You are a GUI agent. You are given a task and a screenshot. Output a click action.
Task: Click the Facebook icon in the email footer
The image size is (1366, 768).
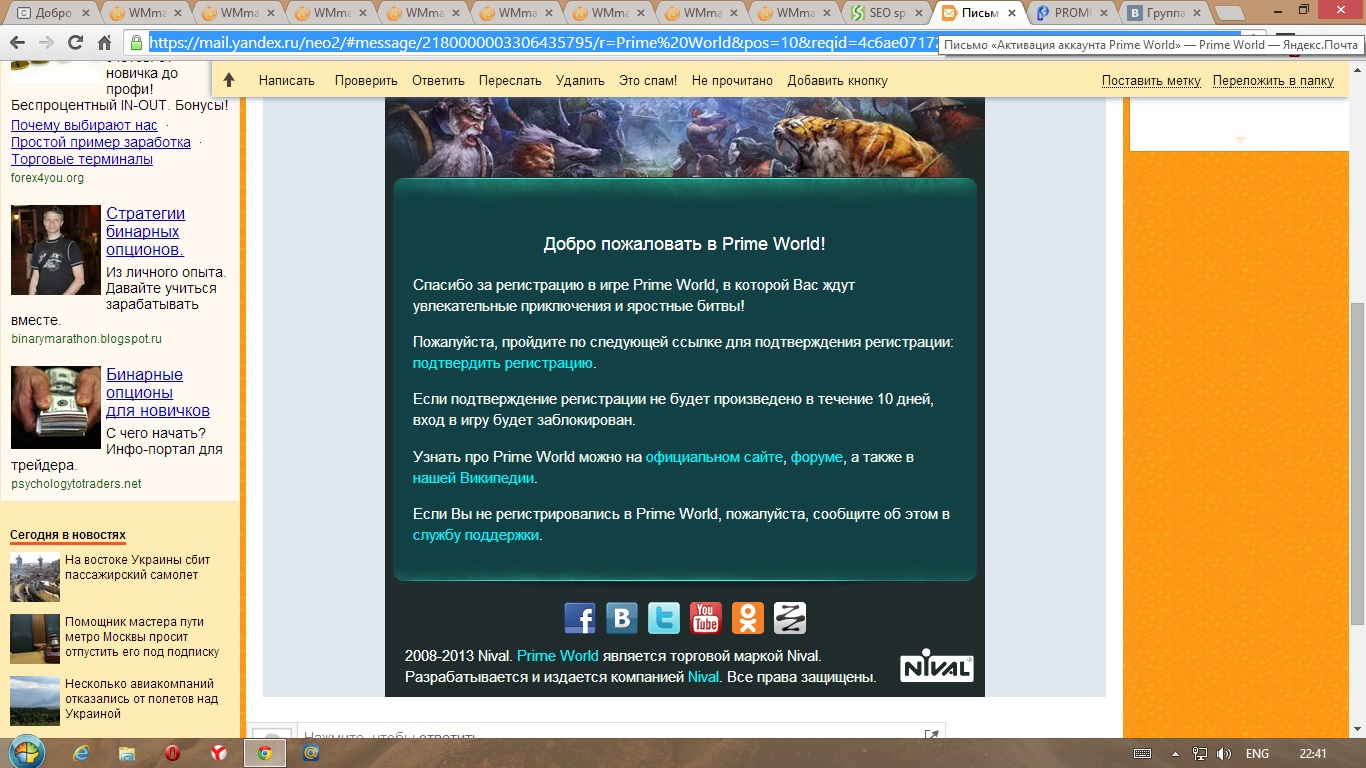pyautogui.click(x=580, y=618)
